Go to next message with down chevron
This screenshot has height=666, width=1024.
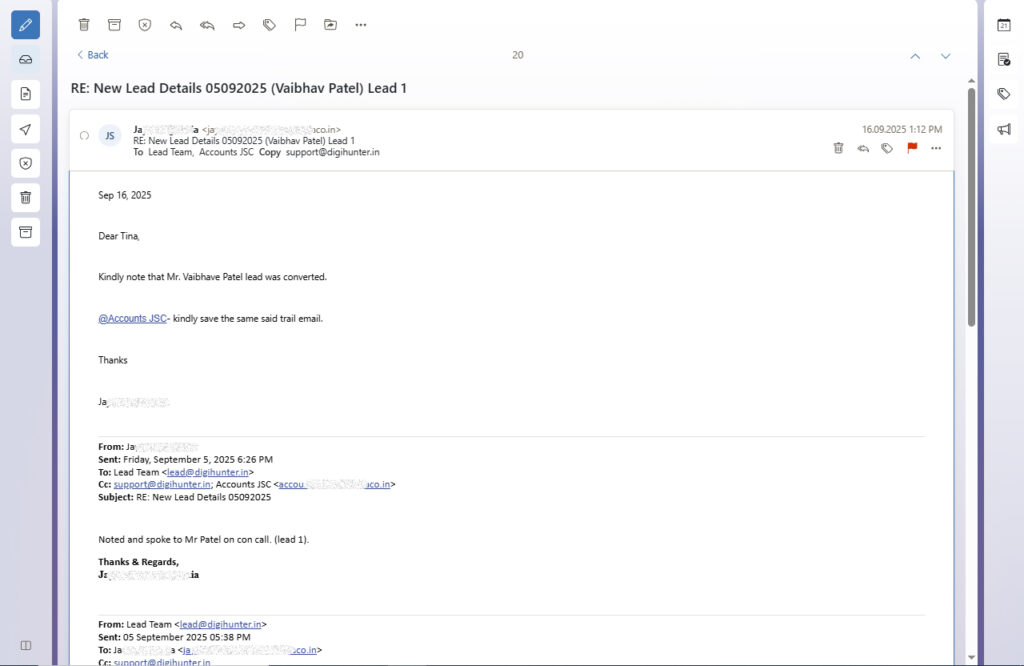(x=945, y=56)
